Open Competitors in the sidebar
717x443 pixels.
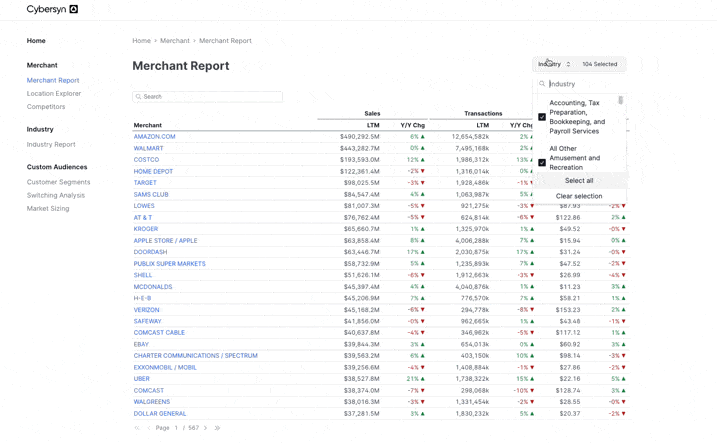pos(46,107)
